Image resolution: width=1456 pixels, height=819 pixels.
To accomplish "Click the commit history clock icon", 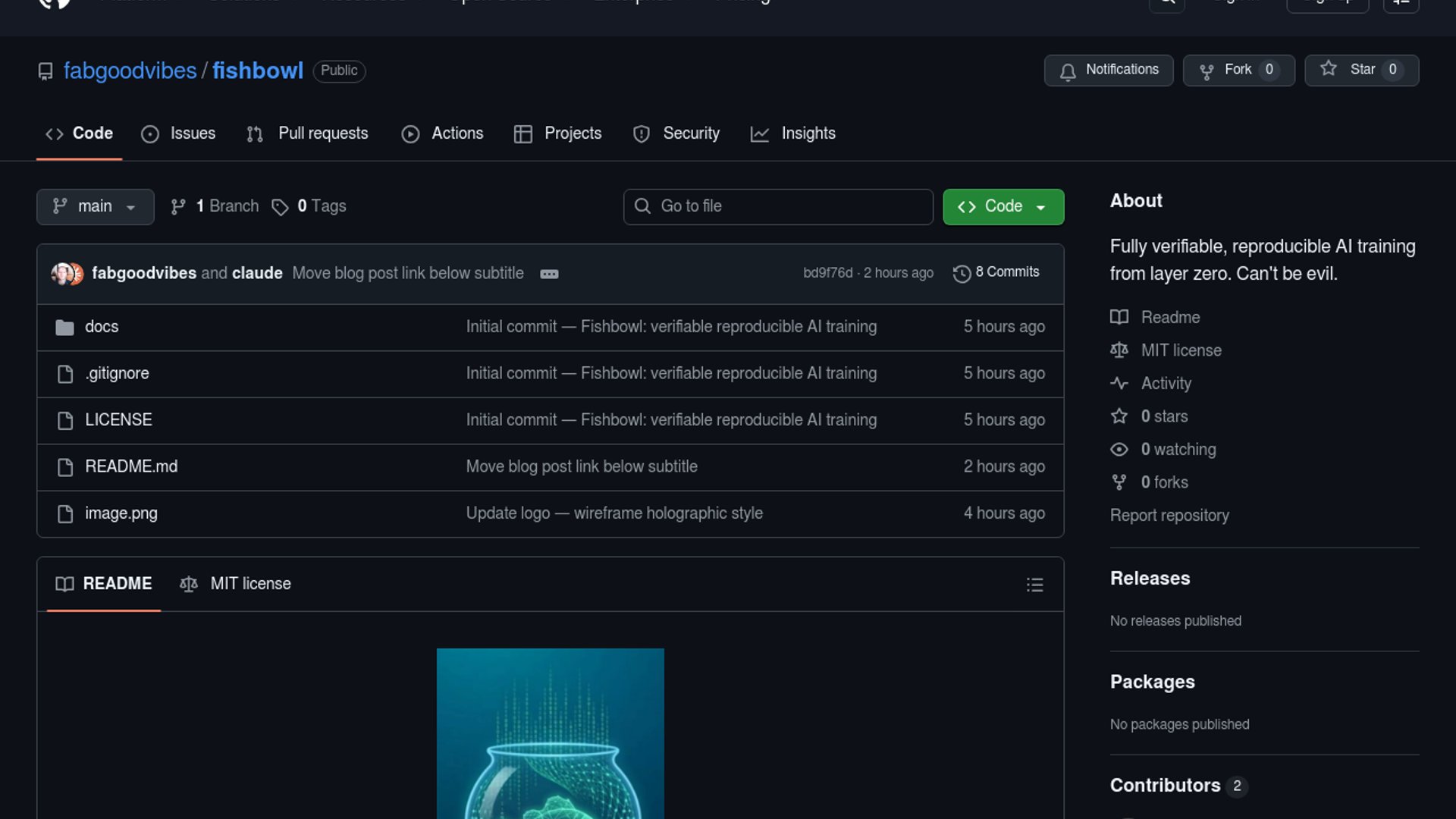I will point(962,273).
